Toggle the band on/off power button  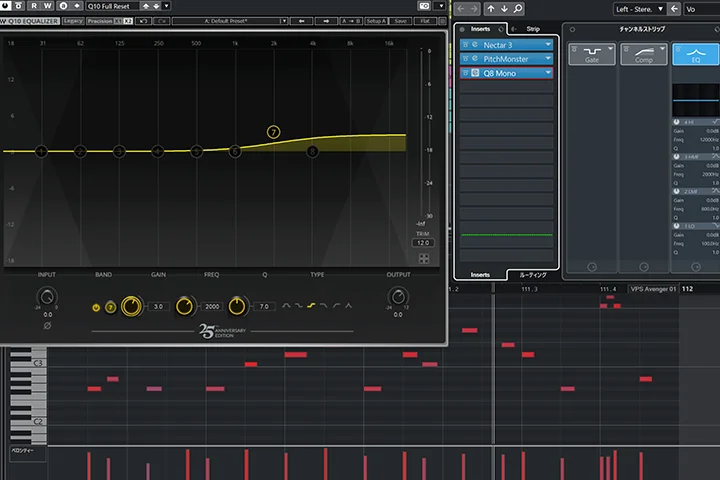[x=96, y=307]
